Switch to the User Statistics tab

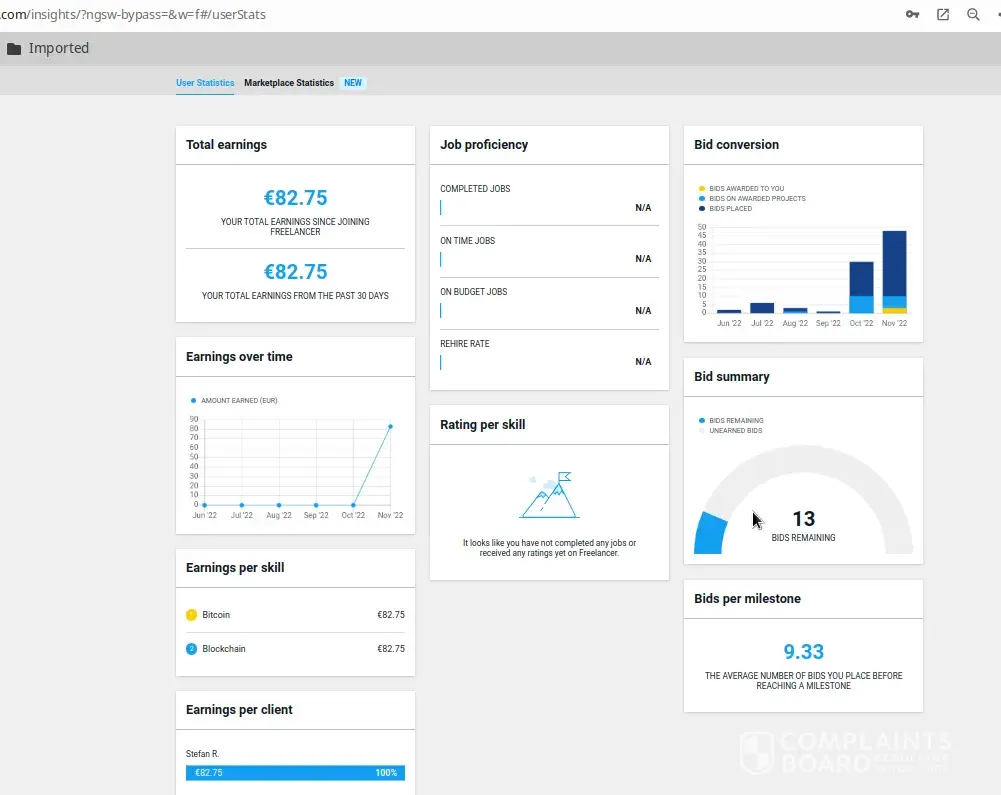[x=205, y=83]
